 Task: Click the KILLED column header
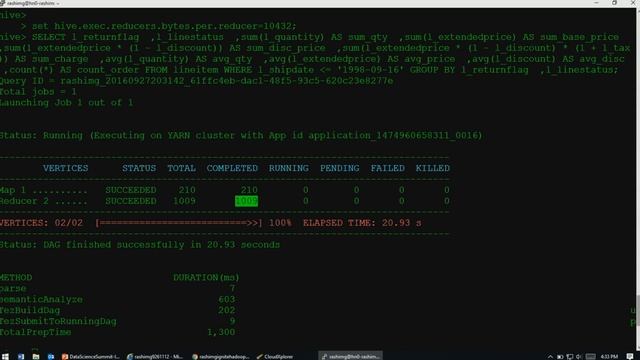432,168
